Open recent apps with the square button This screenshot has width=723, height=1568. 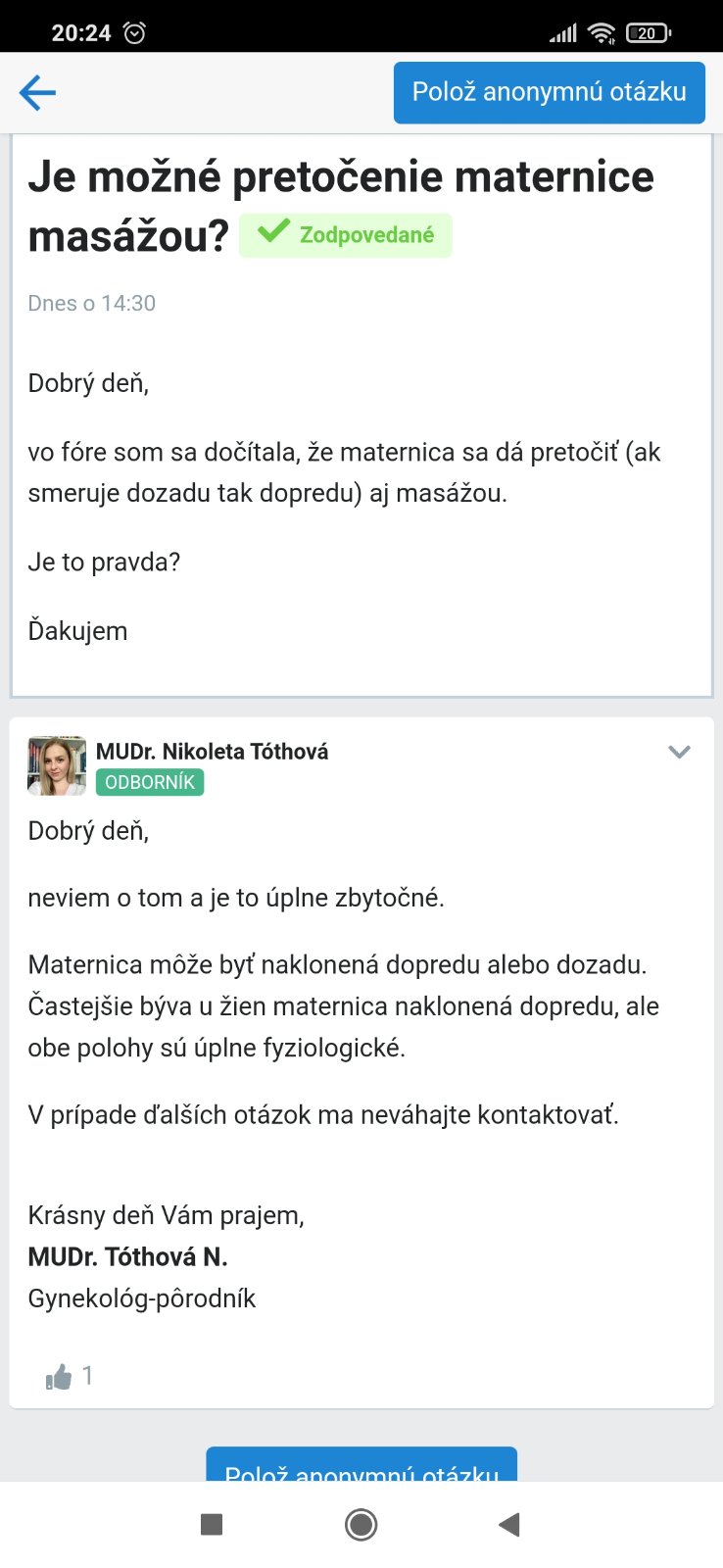point(212,1524)
